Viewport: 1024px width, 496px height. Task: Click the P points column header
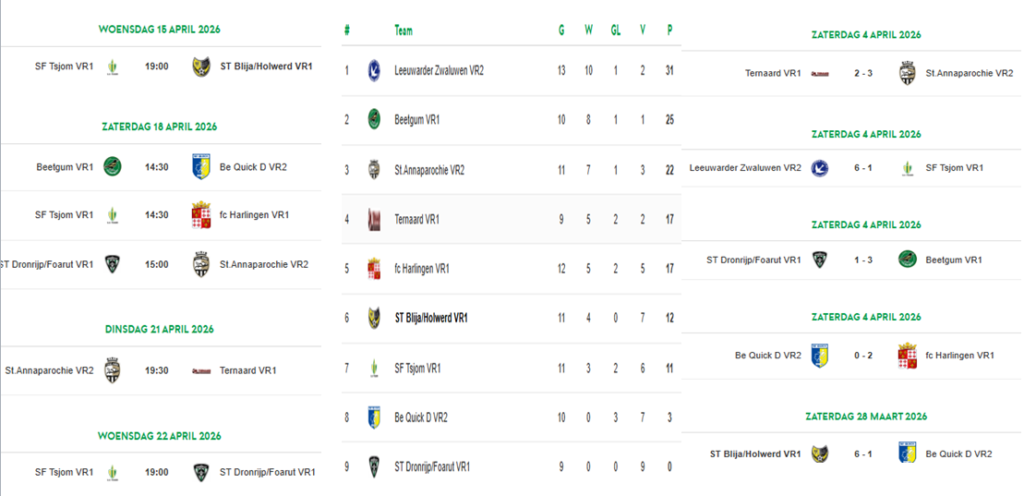click(669, 30)
